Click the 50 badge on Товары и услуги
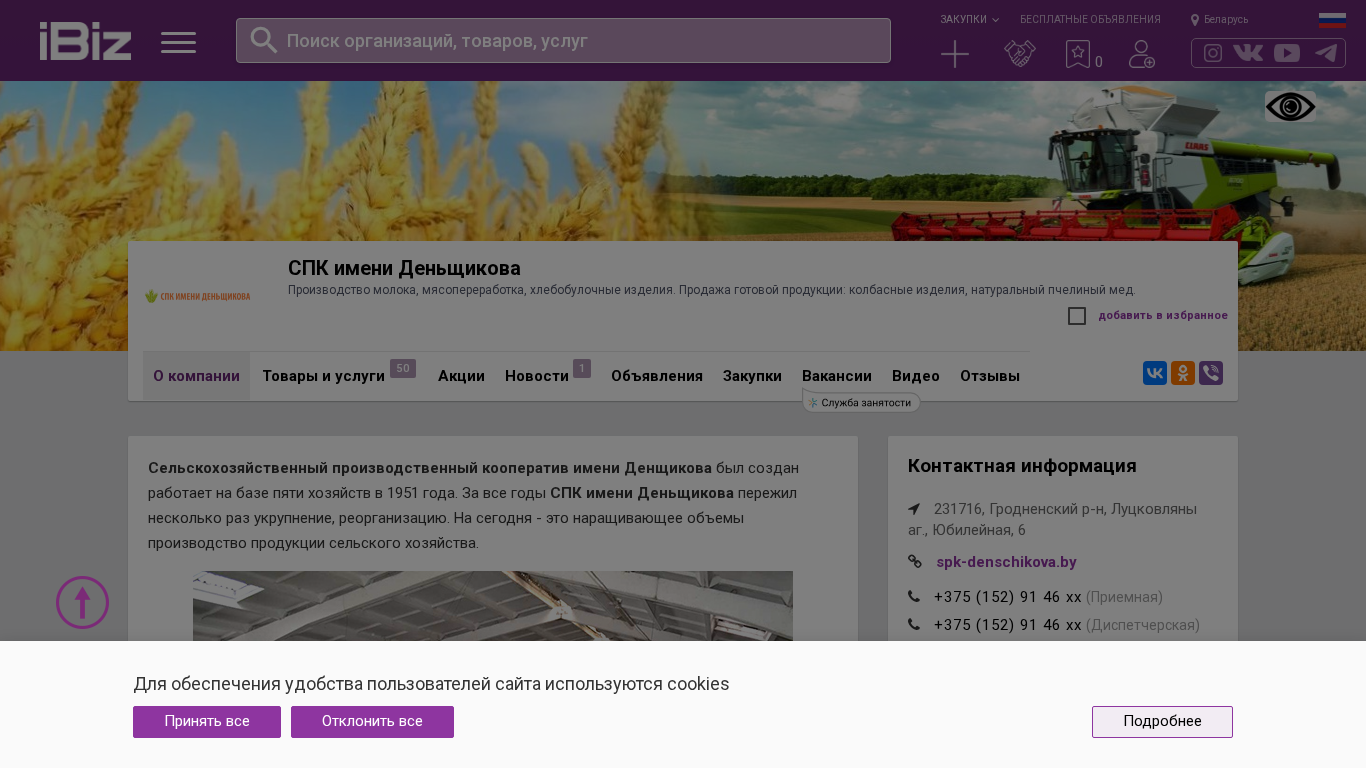 tap(403, 369)
